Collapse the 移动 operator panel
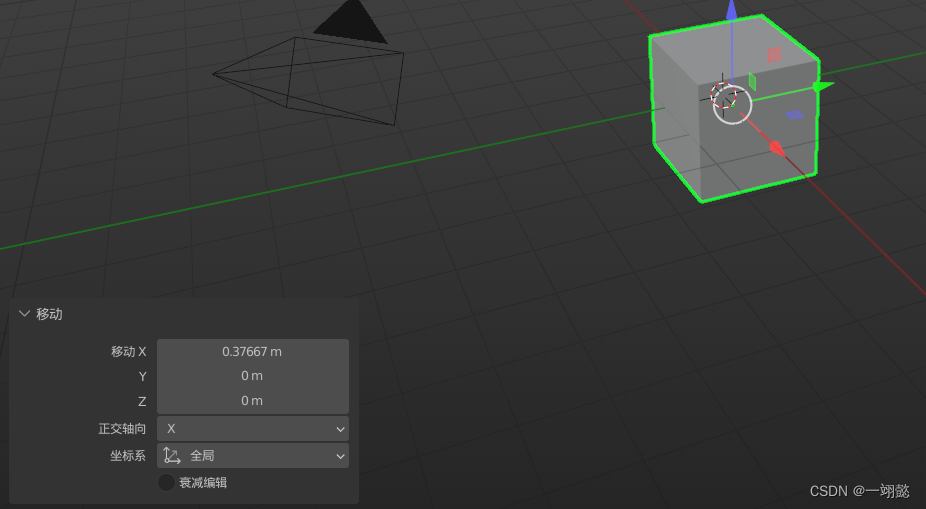926x509 pixels. 24,314
